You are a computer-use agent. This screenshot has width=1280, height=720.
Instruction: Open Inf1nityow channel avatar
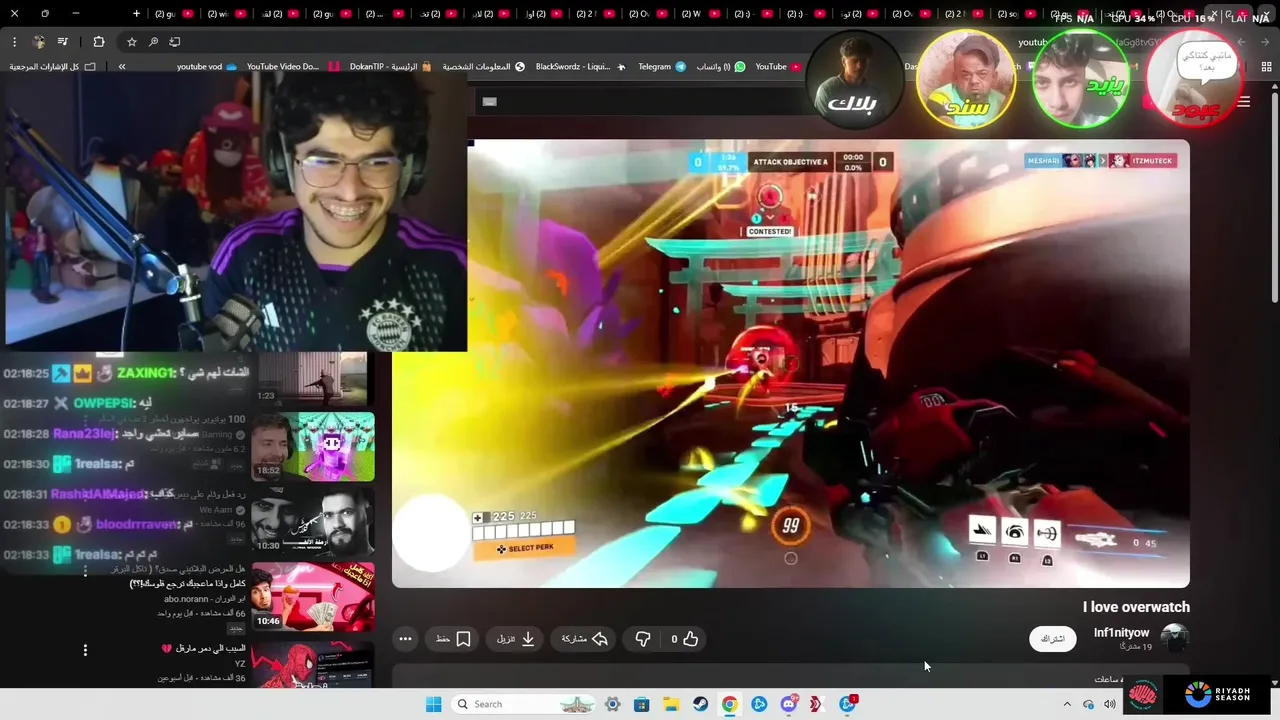1174,638
